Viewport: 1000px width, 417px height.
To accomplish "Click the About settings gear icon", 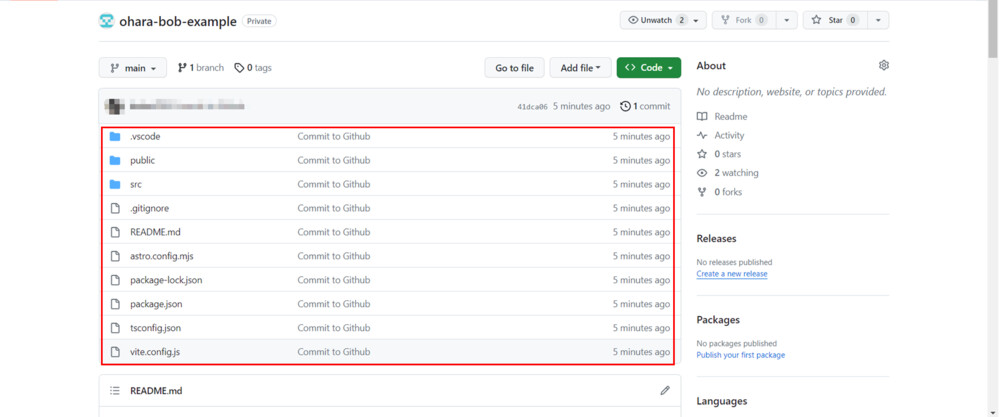I will [883, 66].
